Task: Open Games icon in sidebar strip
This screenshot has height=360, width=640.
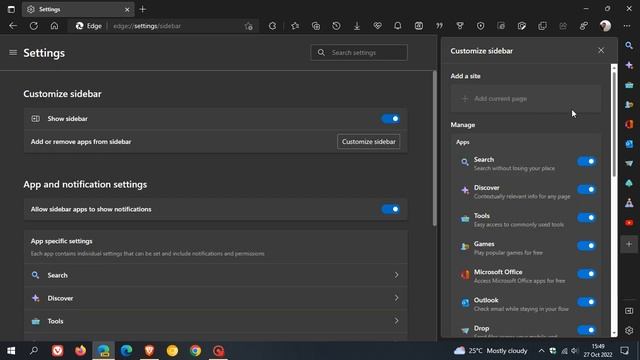Action: coord(629,104)
